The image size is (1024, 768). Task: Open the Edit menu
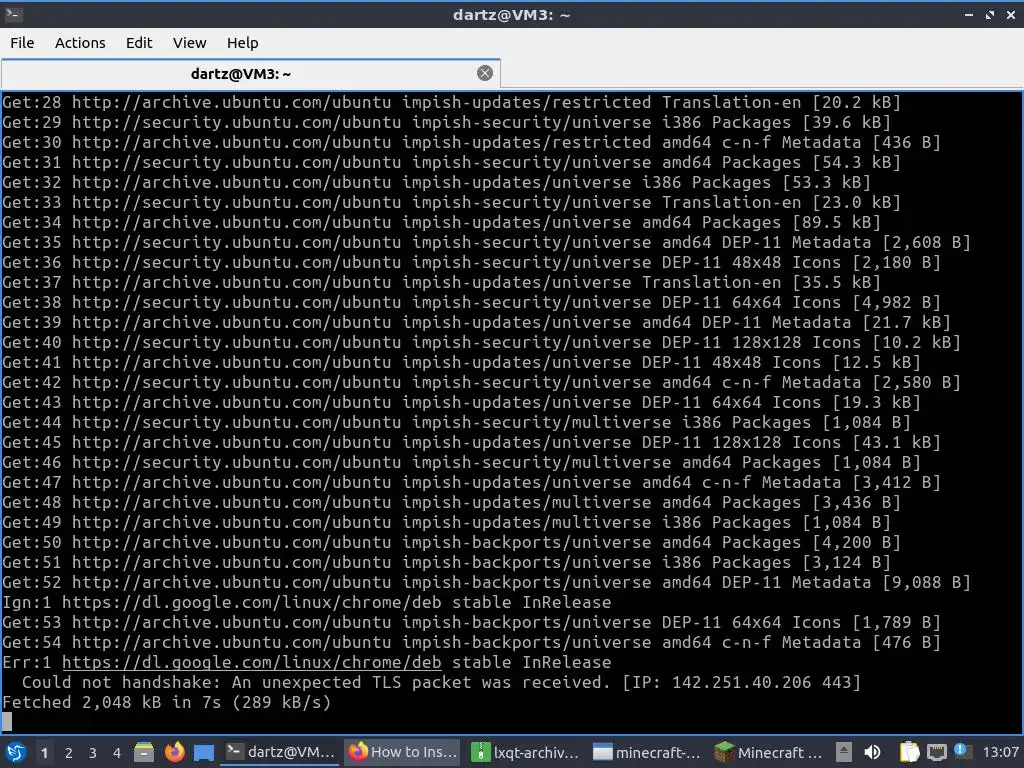click(x=138, y=43)
